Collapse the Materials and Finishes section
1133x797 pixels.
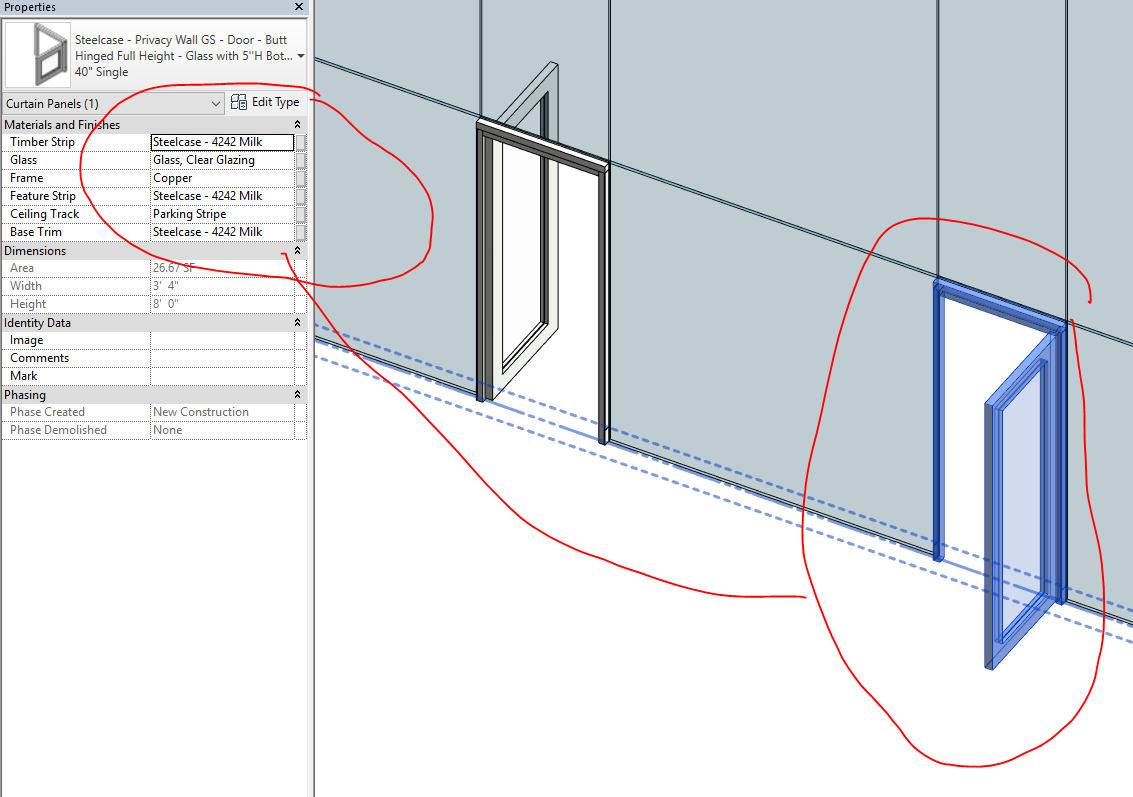(x=297, y=124)
